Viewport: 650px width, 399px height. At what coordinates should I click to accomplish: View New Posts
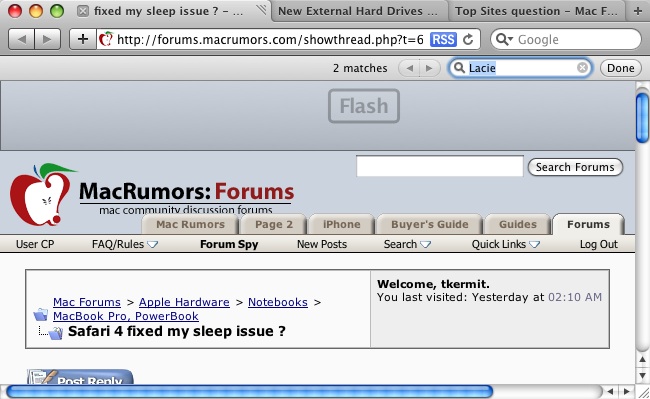(x=322, y=244)
